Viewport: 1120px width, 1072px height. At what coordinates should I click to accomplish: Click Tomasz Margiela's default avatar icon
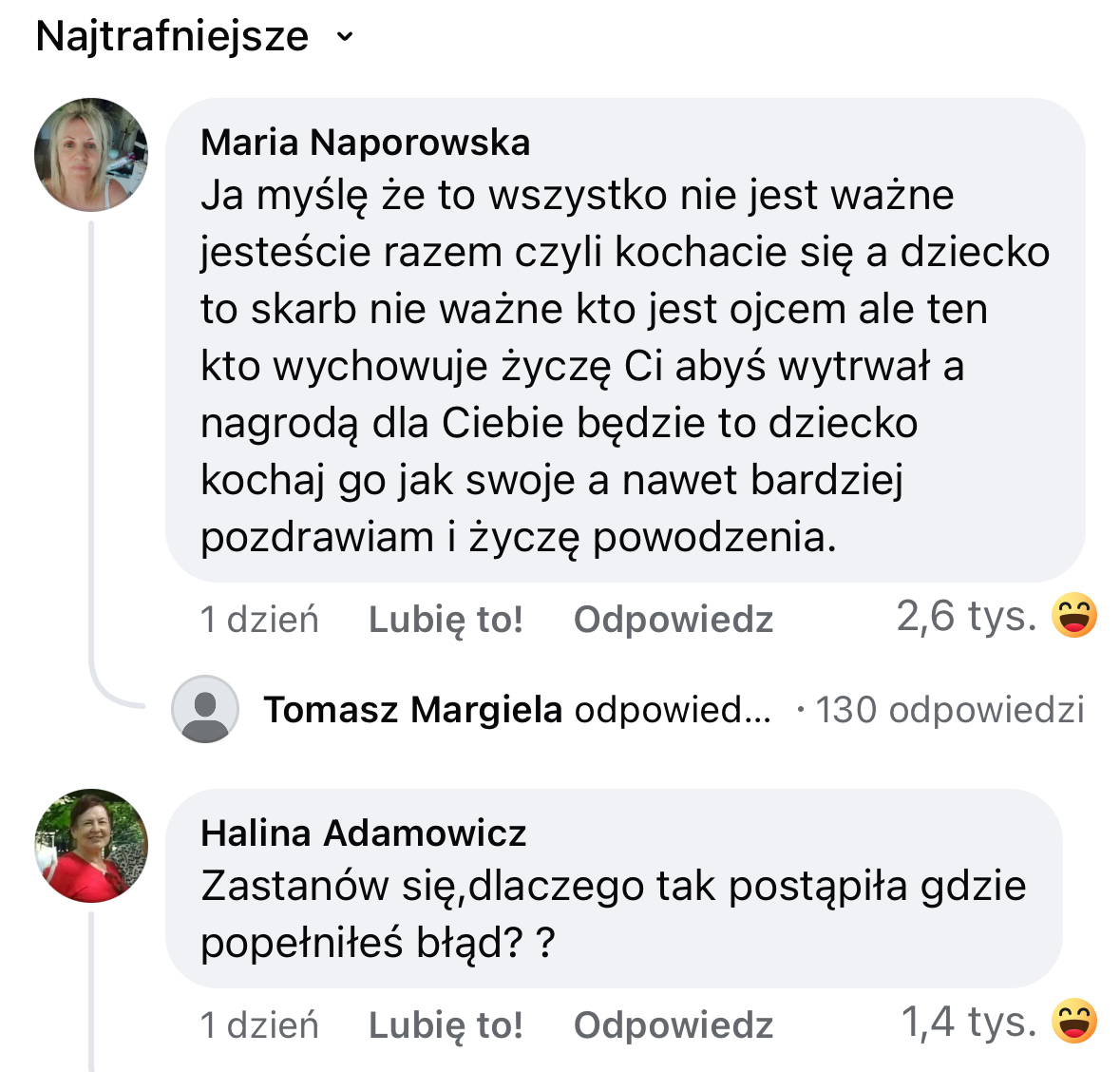click(x=204, y=709)
